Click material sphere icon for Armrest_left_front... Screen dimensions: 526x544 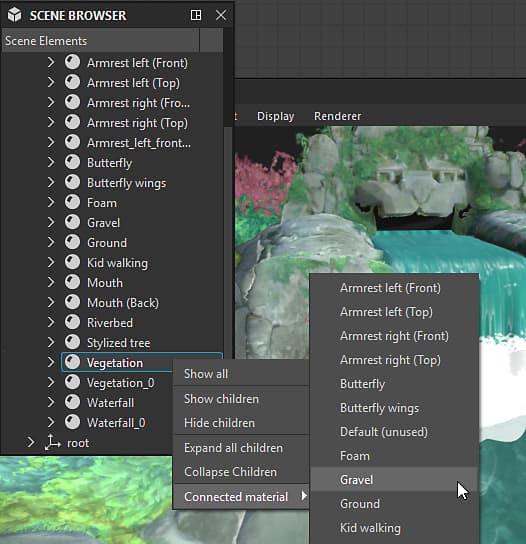pyautogui.click(x=72, y=142)
